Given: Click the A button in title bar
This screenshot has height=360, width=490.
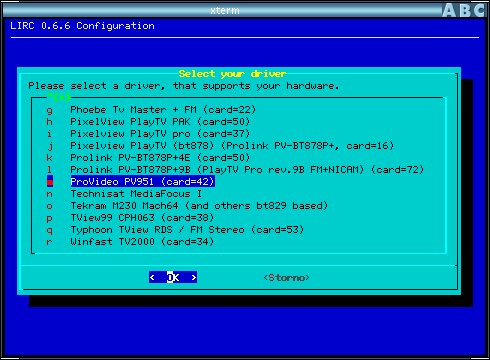Looking at the screenshot, I should [449, 10].
